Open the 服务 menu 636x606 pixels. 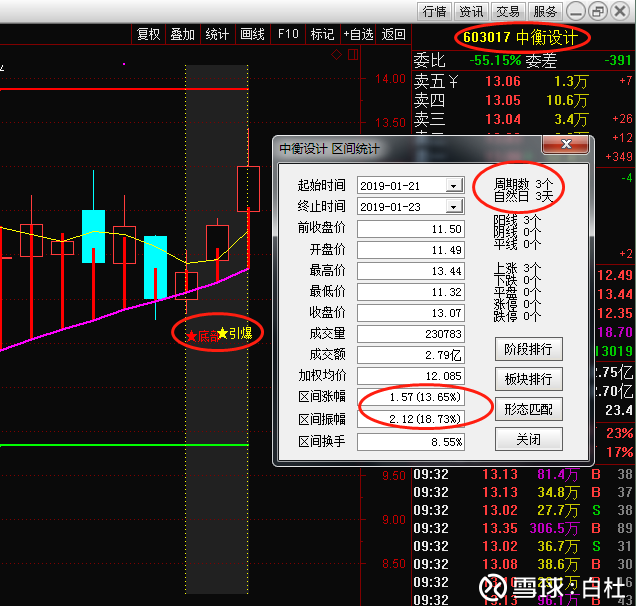545,11
